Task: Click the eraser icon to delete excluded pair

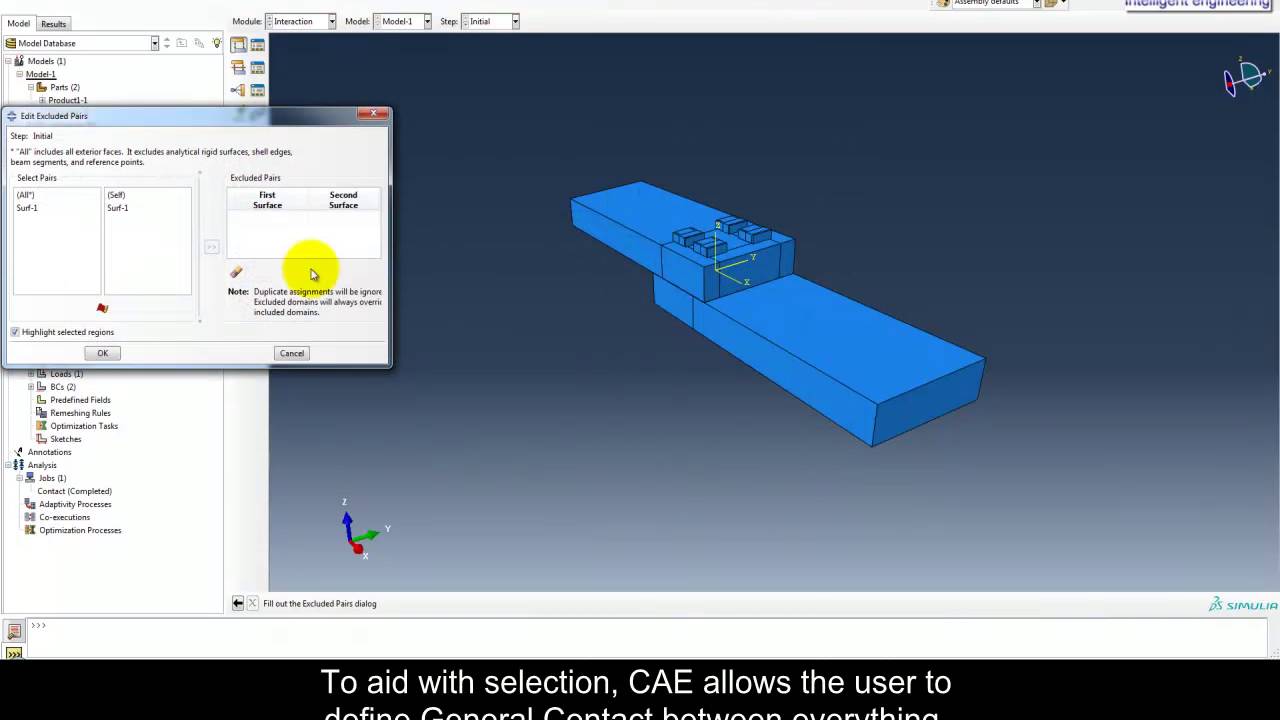Action: click(236, 272)
